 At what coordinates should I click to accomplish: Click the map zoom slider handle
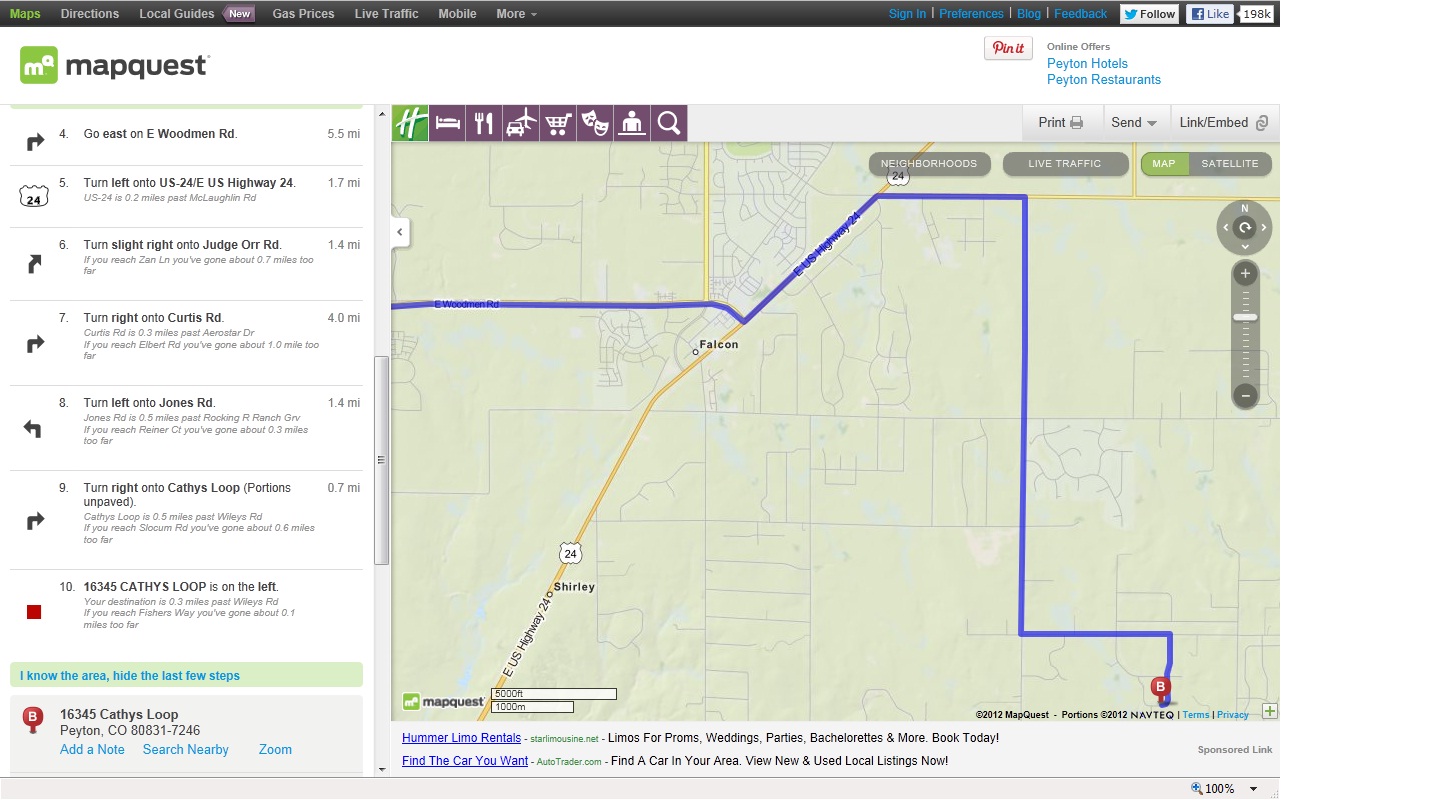tap(1245, 317)
